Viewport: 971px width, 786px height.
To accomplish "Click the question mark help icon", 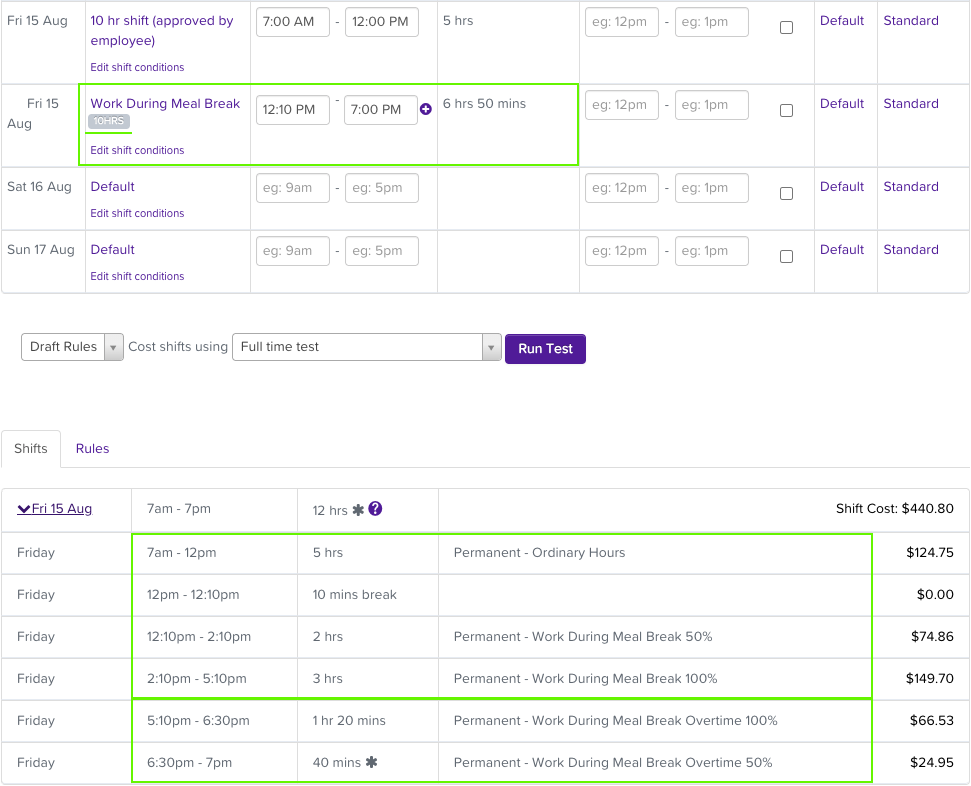I will click(x=375, y=509).
